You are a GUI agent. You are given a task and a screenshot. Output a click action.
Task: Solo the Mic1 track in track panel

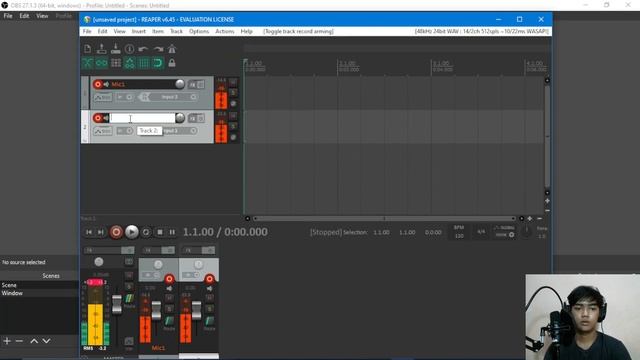tap(233, 93)
